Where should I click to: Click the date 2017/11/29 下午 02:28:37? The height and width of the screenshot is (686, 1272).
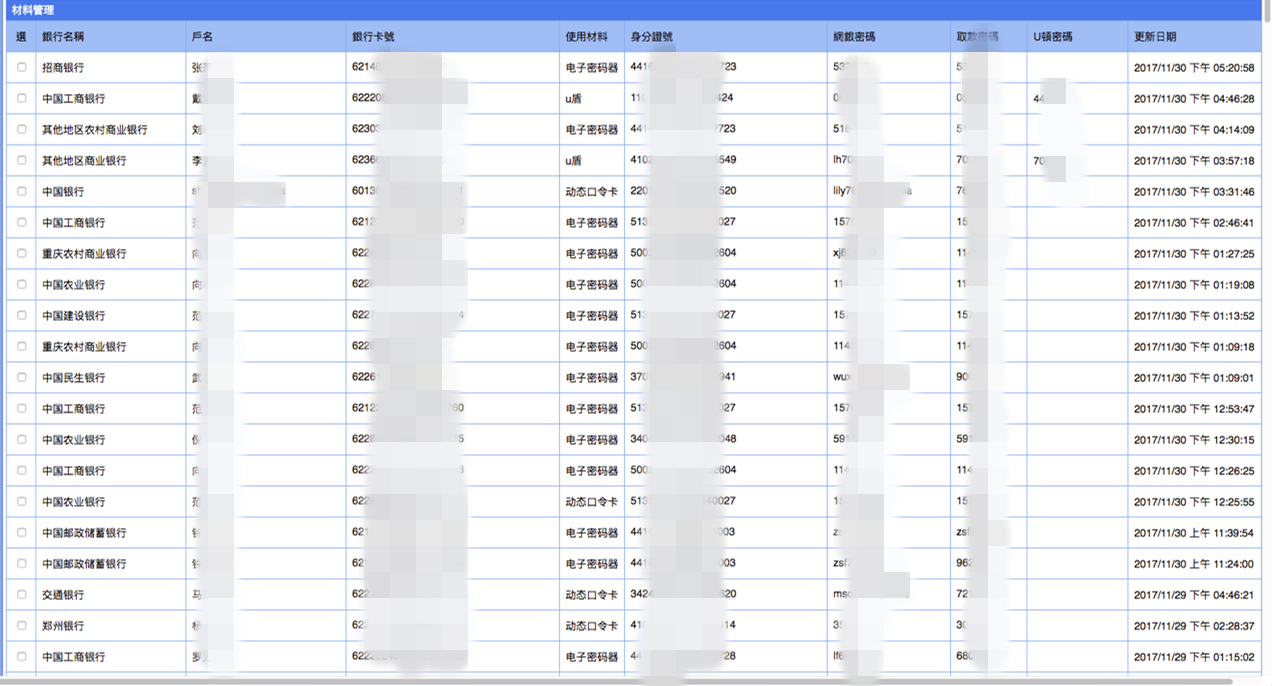tap(1194, 626)
